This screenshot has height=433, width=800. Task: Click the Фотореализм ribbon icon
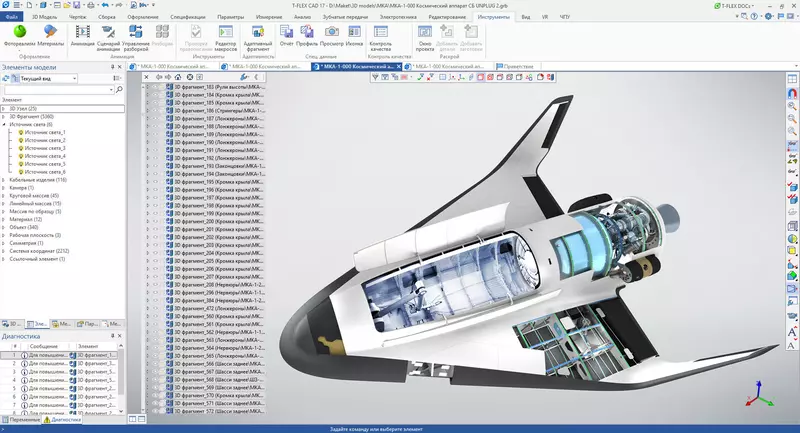coord(18,35)
